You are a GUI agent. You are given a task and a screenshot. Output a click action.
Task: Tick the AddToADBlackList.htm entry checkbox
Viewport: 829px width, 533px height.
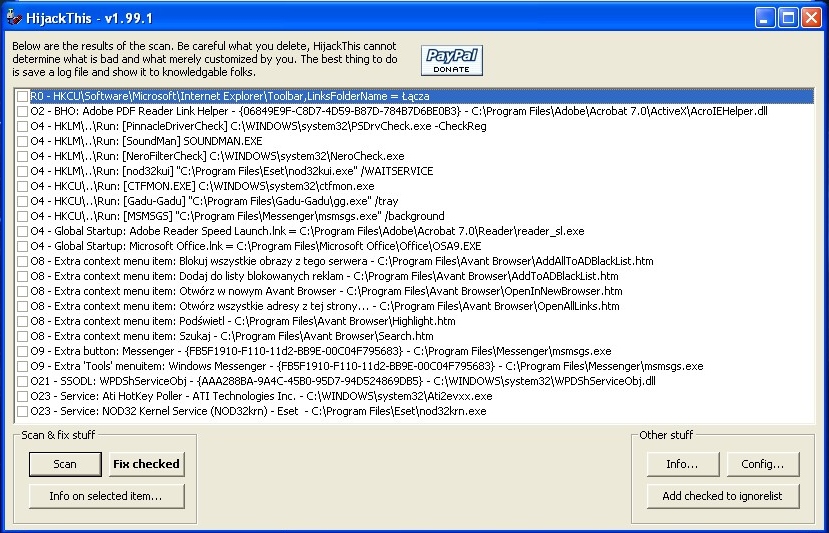(22, 276)
